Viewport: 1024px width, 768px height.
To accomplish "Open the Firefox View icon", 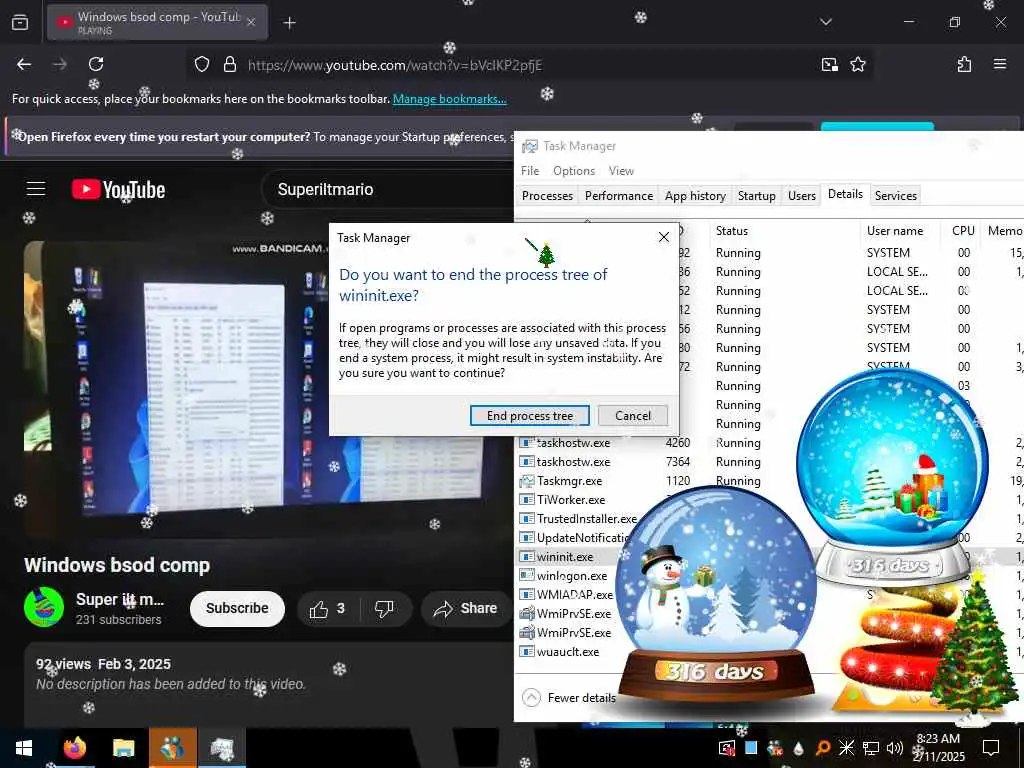I will pyautogui.click(x=20, y=22).
